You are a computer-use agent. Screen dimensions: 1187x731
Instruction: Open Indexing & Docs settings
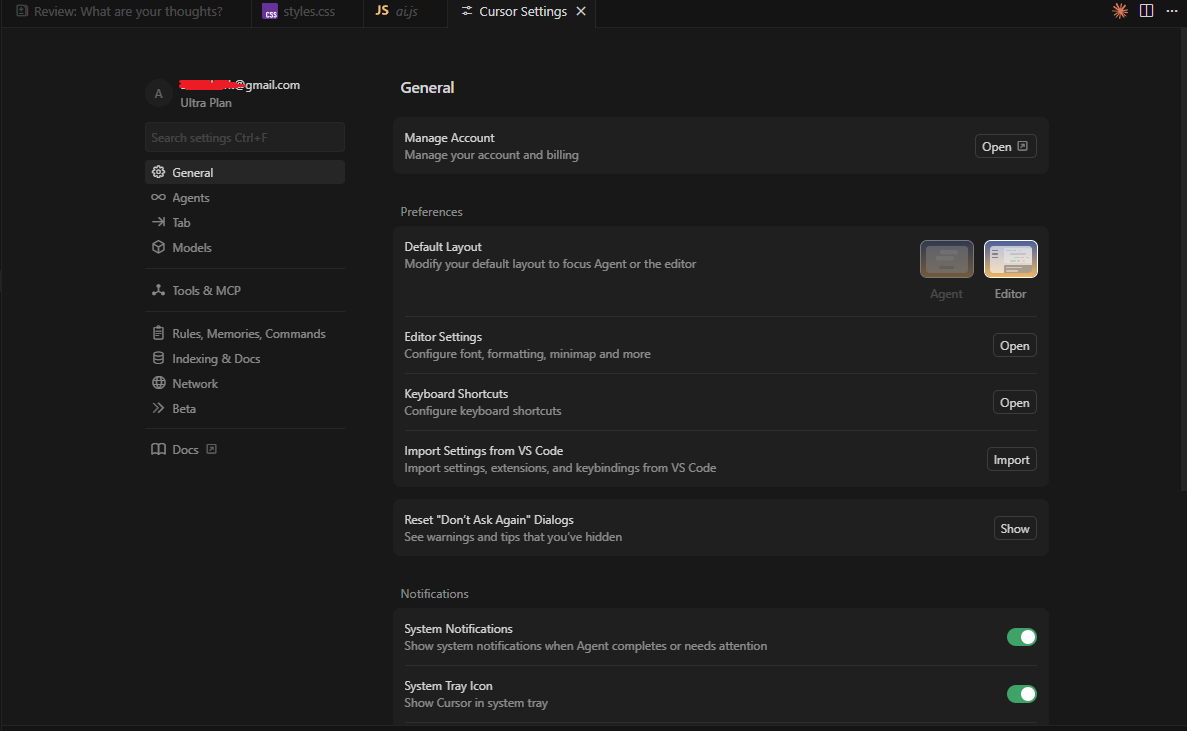point(215,359)
